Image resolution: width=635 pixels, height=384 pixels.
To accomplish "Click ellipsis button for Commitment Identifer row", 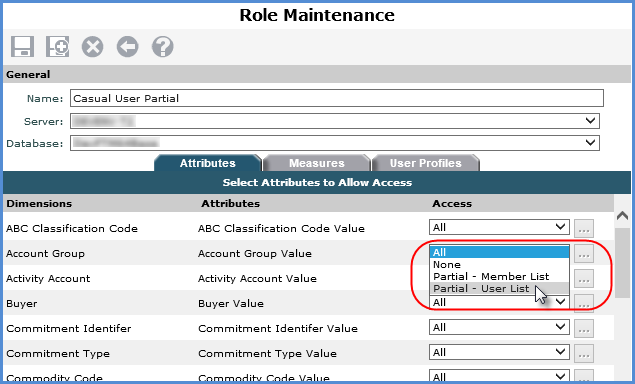I will pos(584,329).
